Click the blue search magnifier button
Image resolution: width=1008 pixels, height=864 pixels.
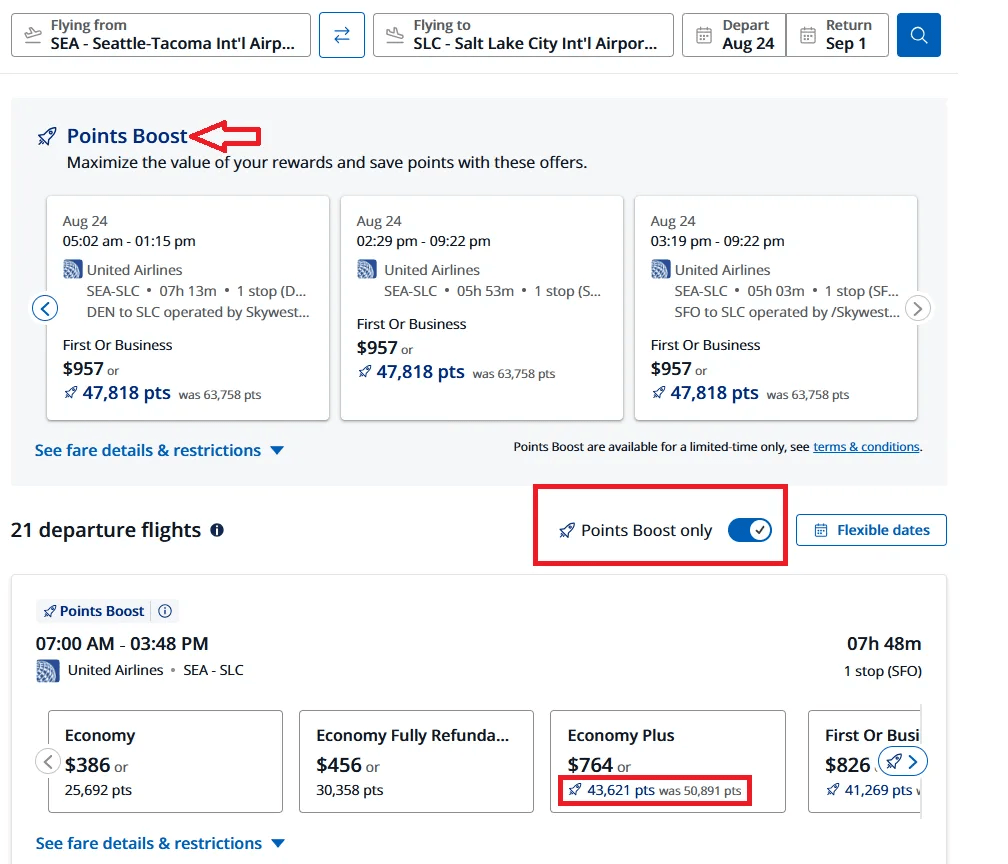[918, 35]
